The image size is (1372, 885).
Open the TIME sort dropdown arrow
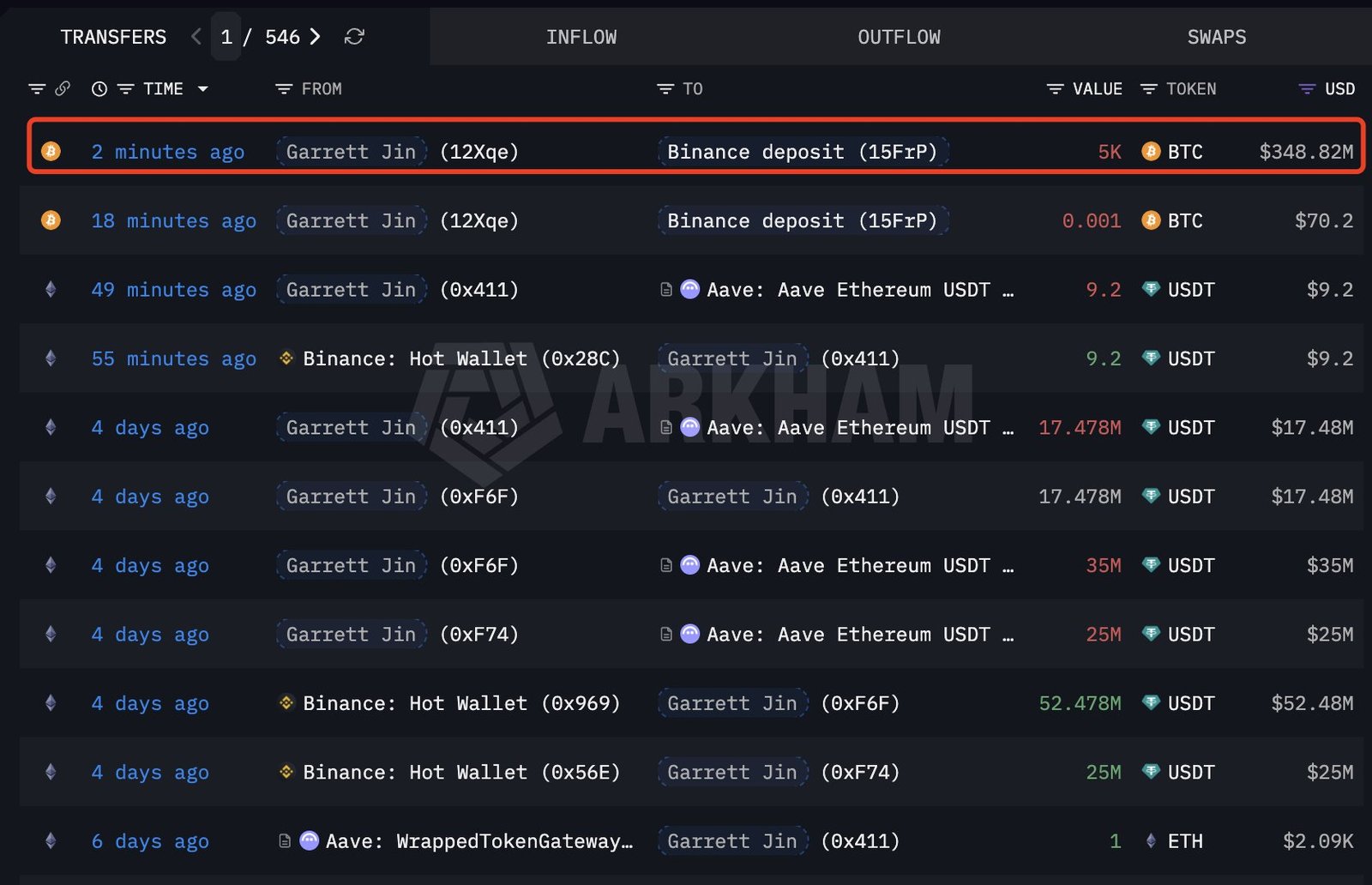pyautogui.click(x=203, y=89)
